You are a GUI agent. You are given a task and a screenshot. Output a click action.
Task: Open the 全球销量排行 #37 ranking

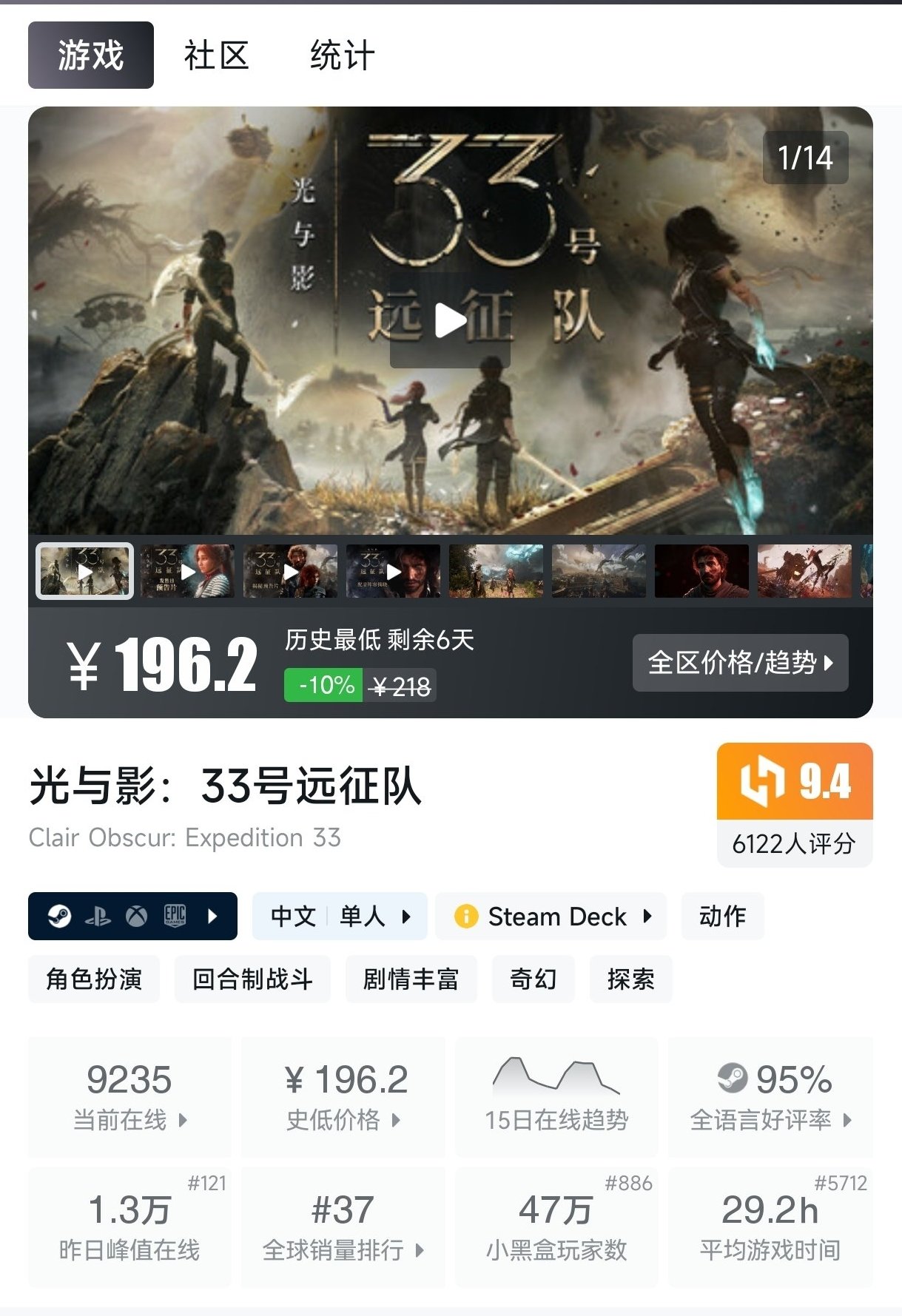343,1228
